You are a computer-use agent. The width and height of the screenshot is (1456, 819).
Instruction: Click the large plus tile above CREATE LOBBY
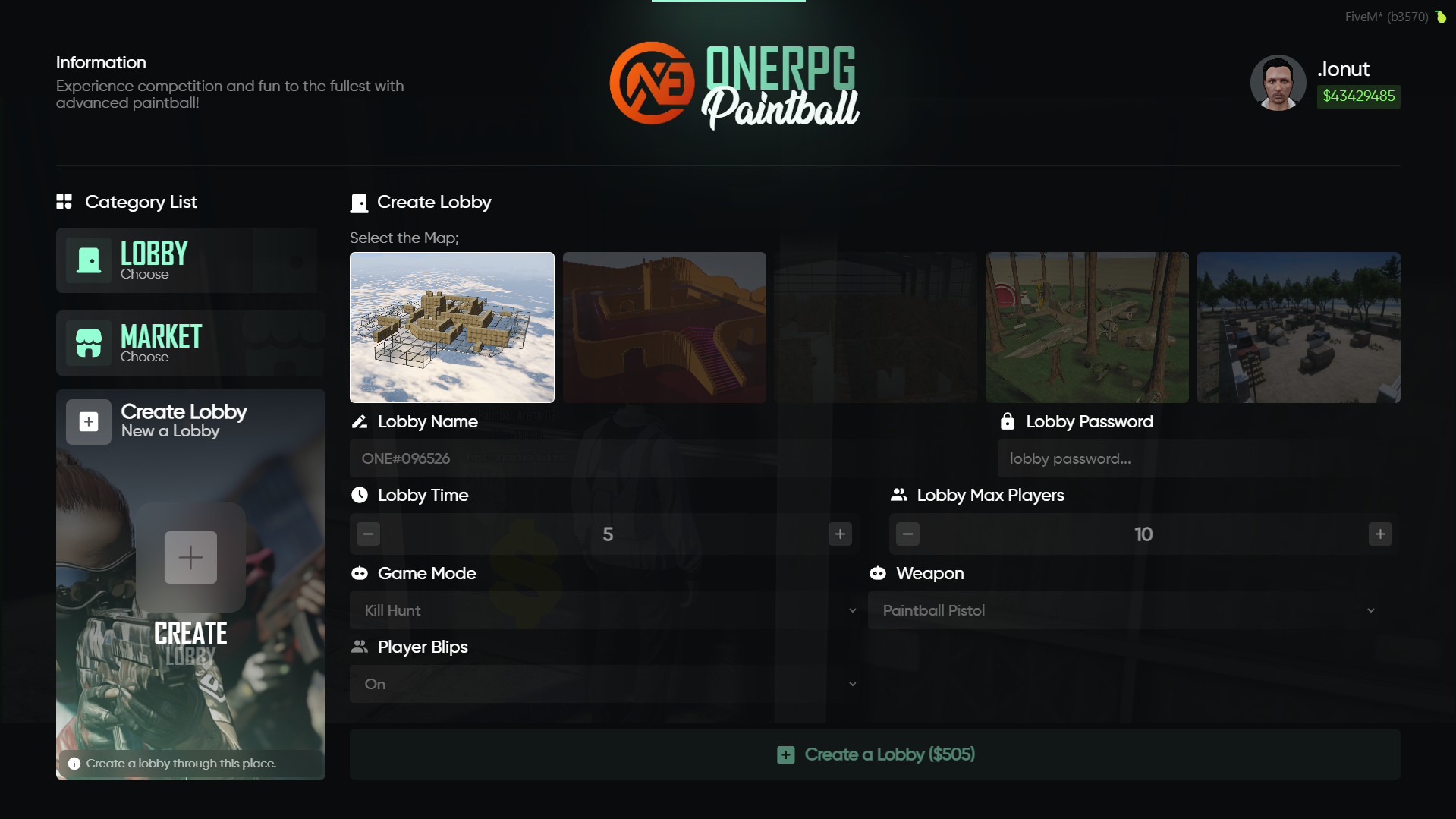pos(190,557)
